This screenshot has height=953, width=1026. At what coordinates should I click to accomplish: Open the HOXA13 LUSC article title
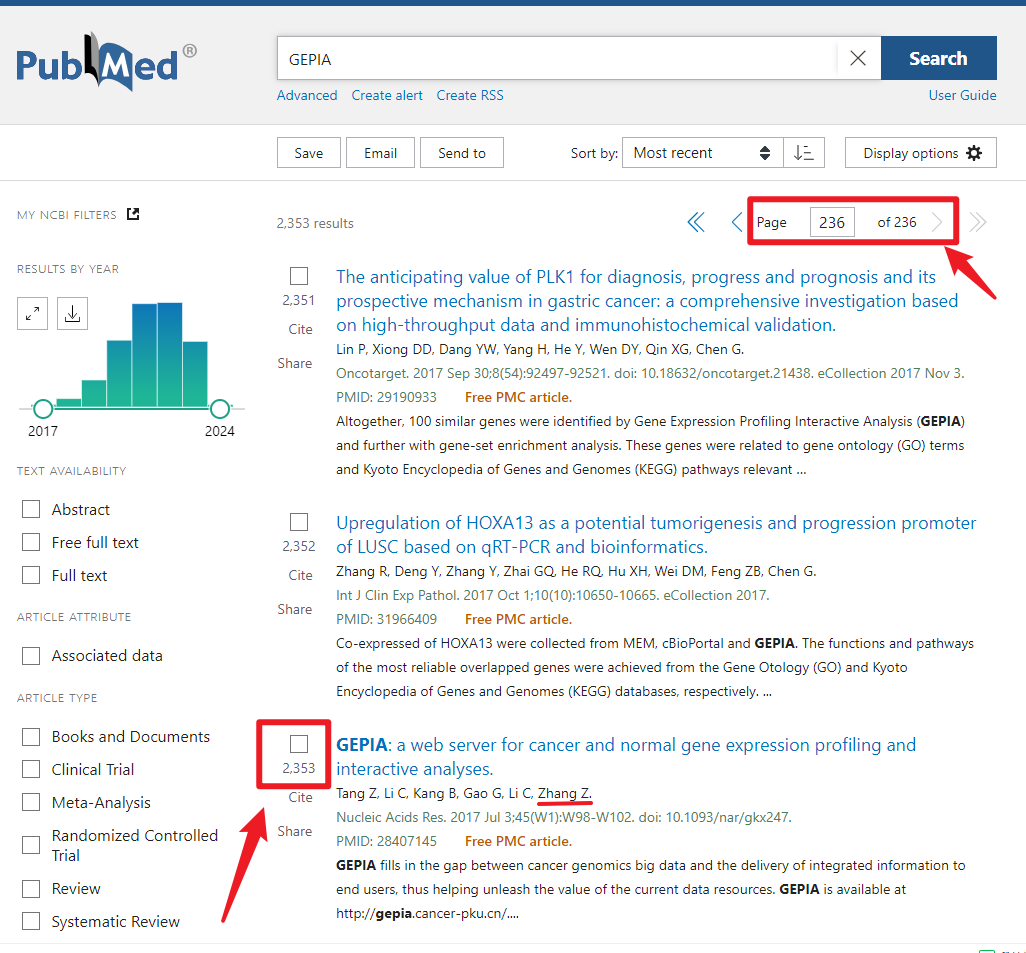click(x=656, y=535)
